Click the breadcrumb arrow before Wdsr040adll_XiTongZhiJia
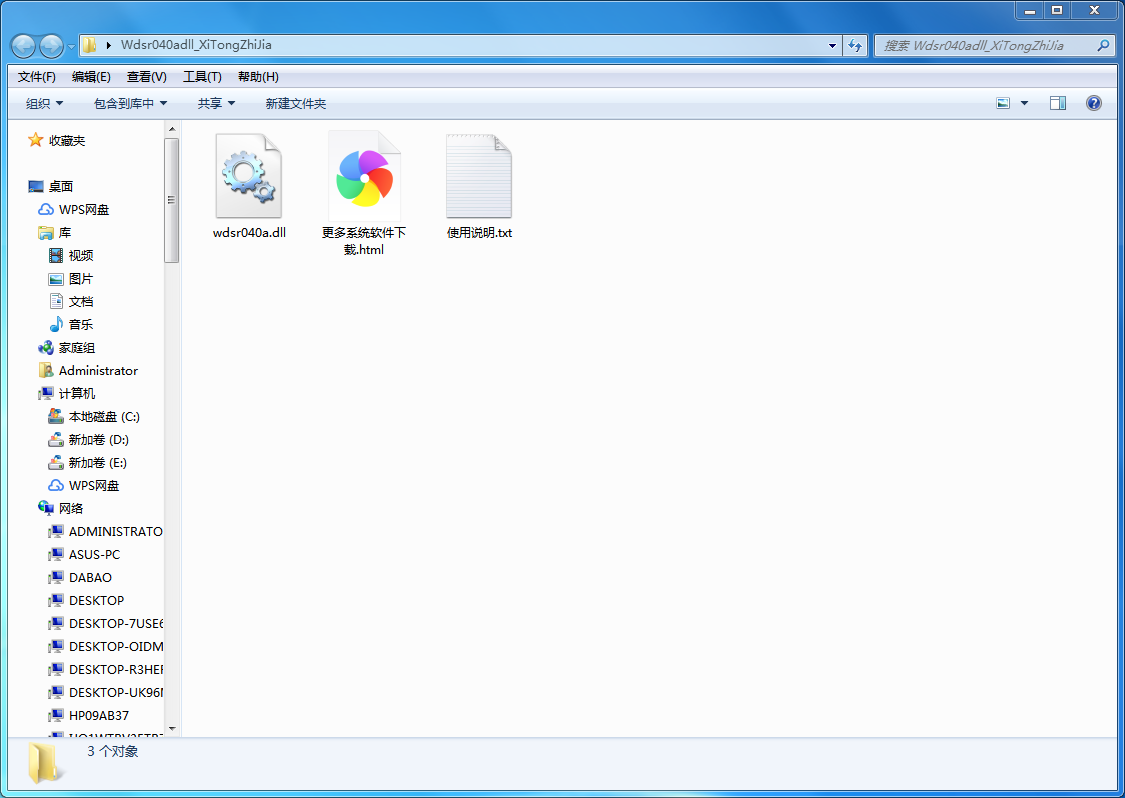 tap(108, 45)
